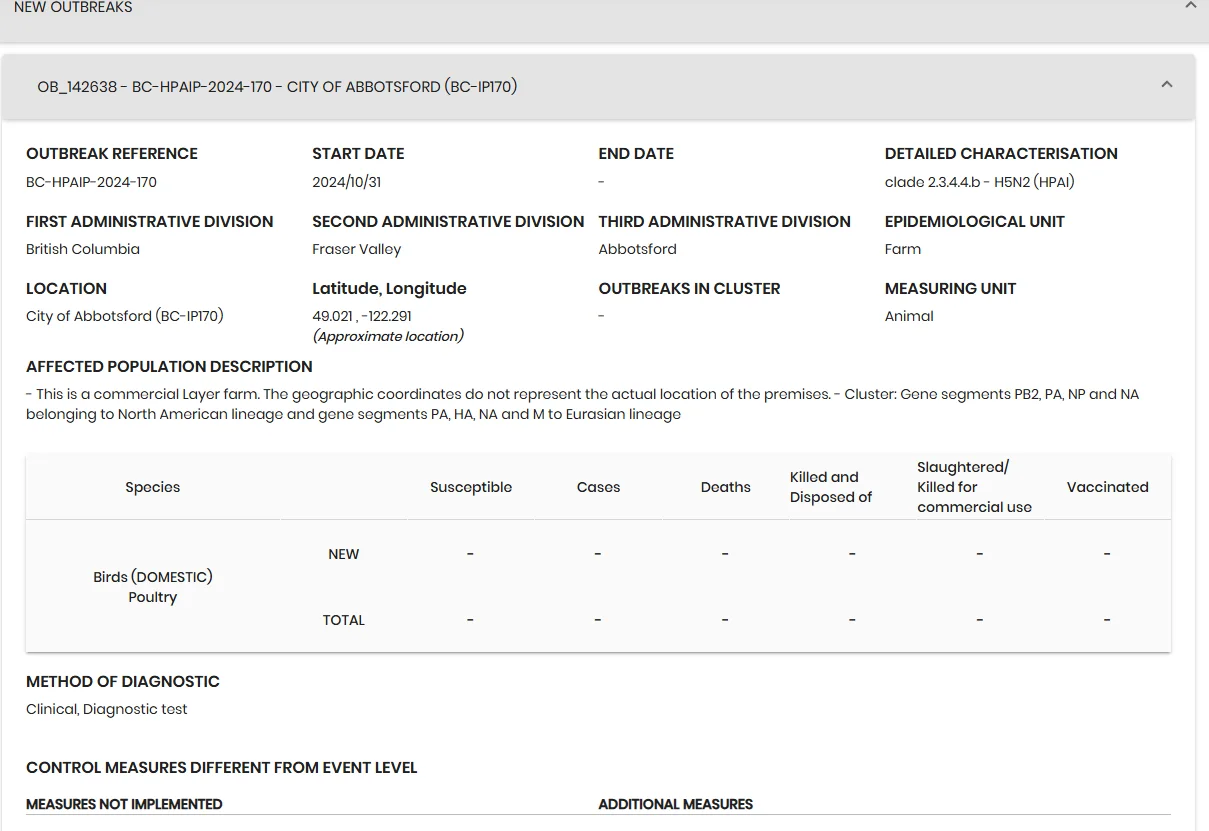Screen dimensions: 1209x831
Task: Click the Cases column header
Action: click(x=598, y=487)
